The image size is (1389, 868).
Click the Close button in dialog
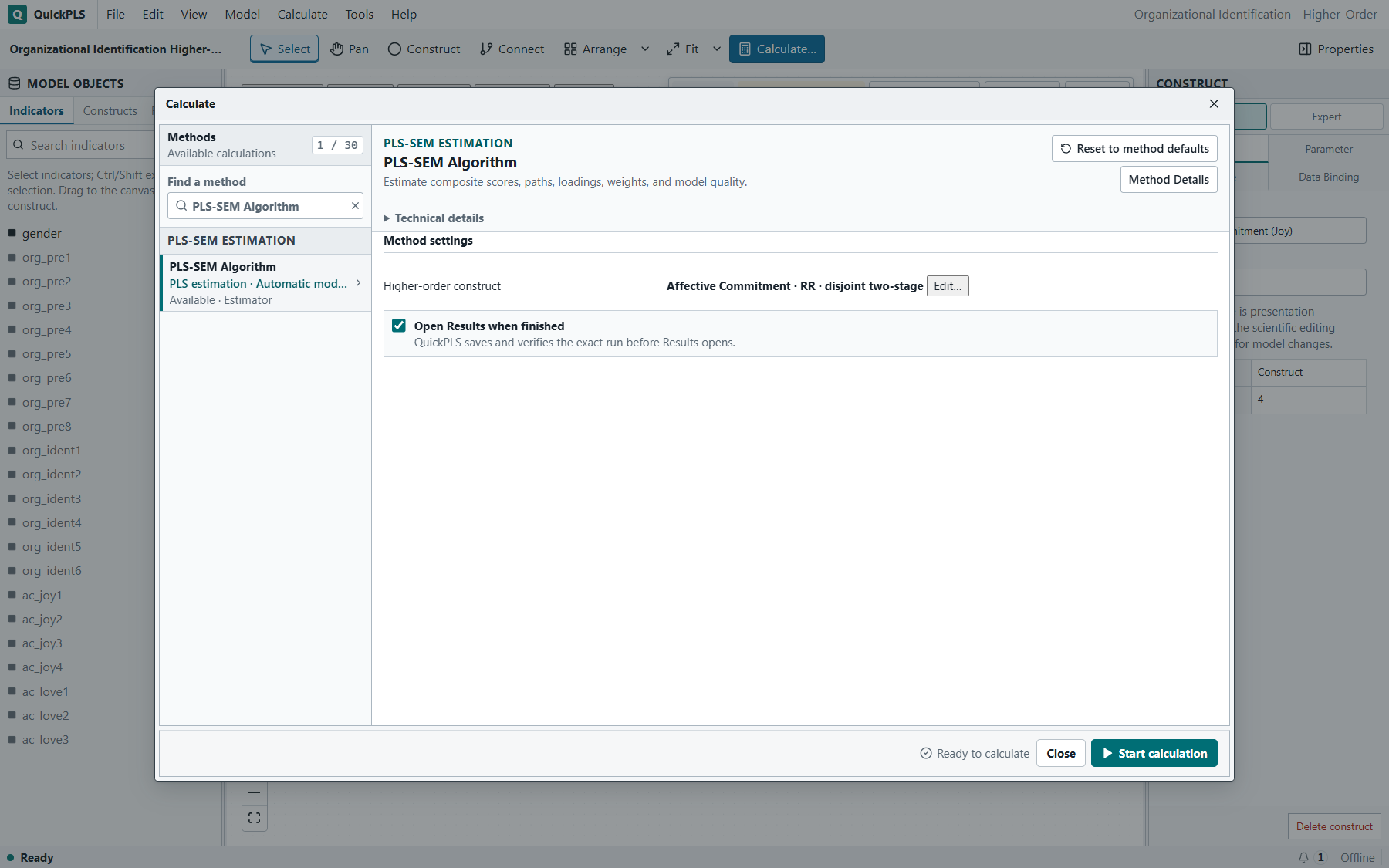[1061, 754]
